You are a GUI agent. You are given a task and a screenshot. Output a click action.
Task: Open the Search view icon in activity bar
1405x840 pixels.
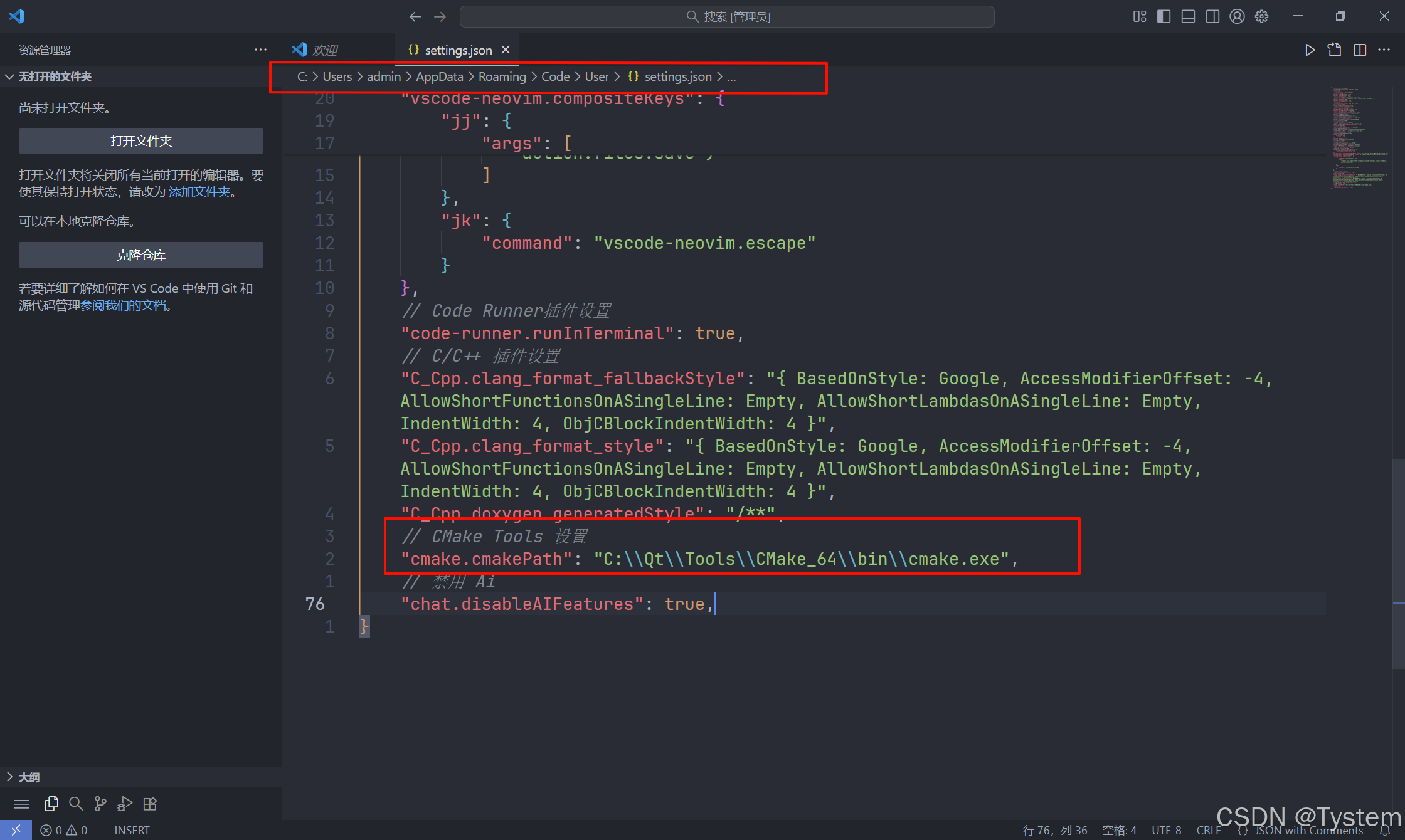point(76,804)
